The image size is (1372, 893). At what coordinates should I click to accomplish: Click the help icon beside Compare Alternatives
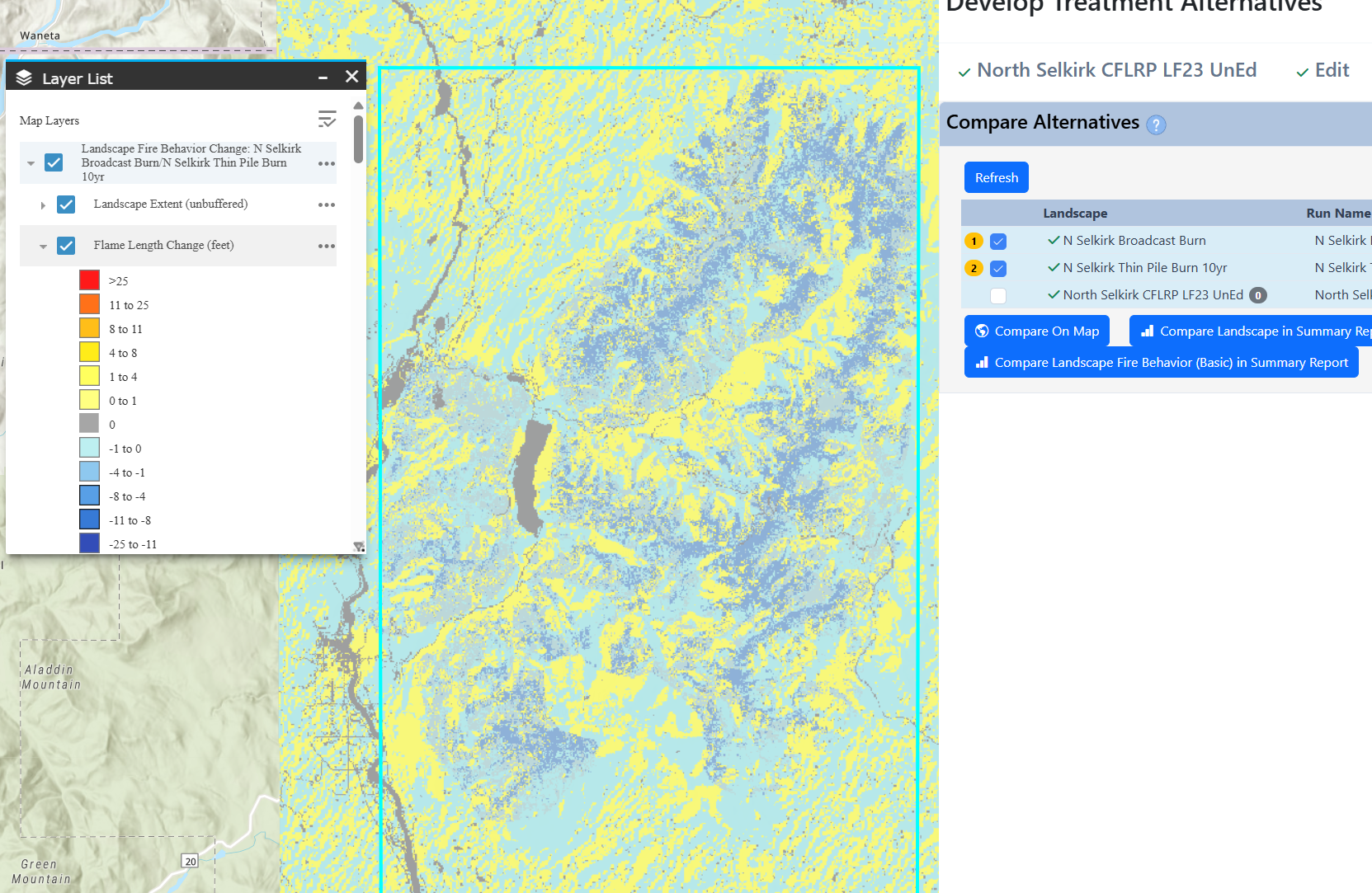pos(1157,125)
